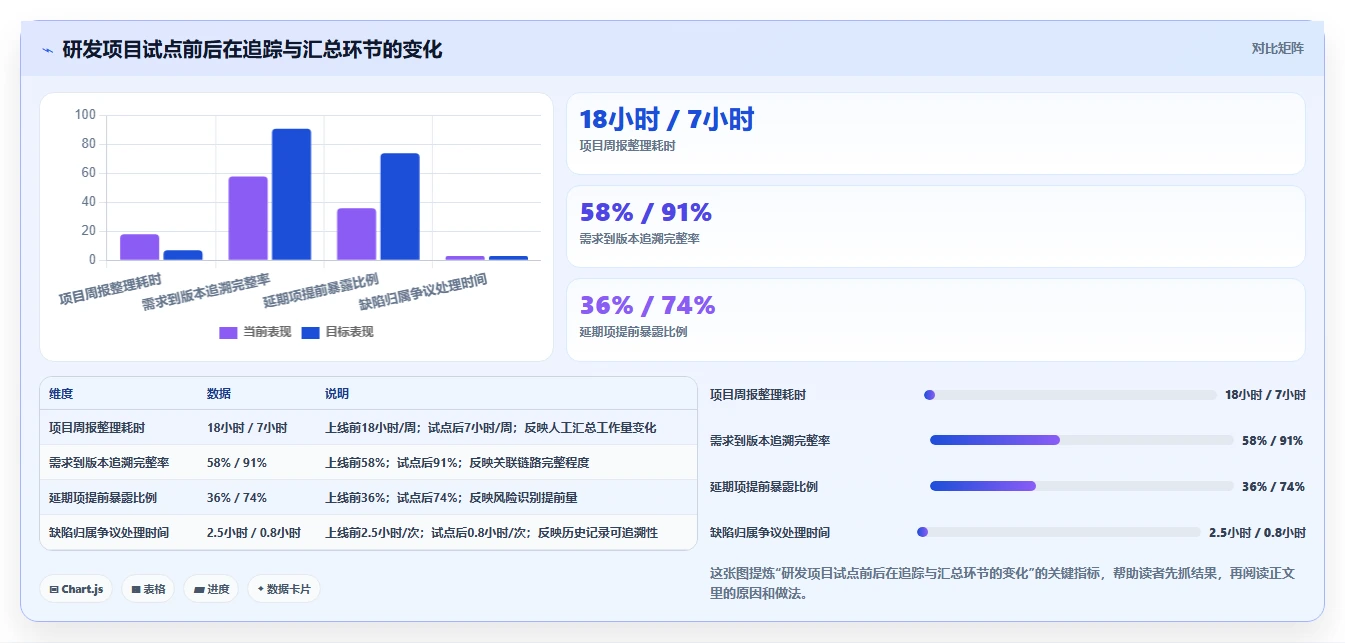Click the 进度 tag chip
This screenshot has height=643, width=1345.
[x=211, y=589]
